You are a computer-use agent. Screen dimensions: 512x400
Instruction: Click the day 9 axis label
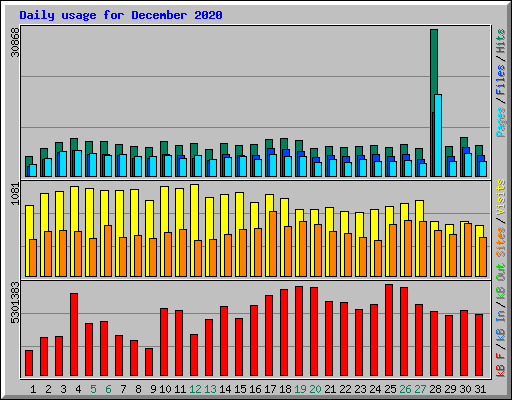153,389
